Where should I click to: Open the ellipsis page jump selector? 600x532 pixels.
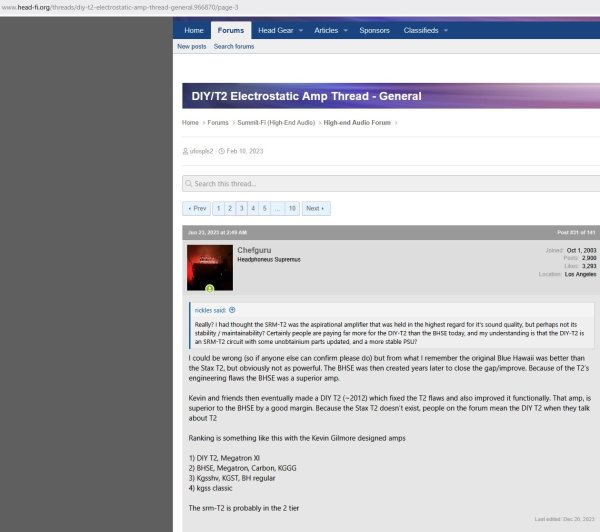point(277,208)
